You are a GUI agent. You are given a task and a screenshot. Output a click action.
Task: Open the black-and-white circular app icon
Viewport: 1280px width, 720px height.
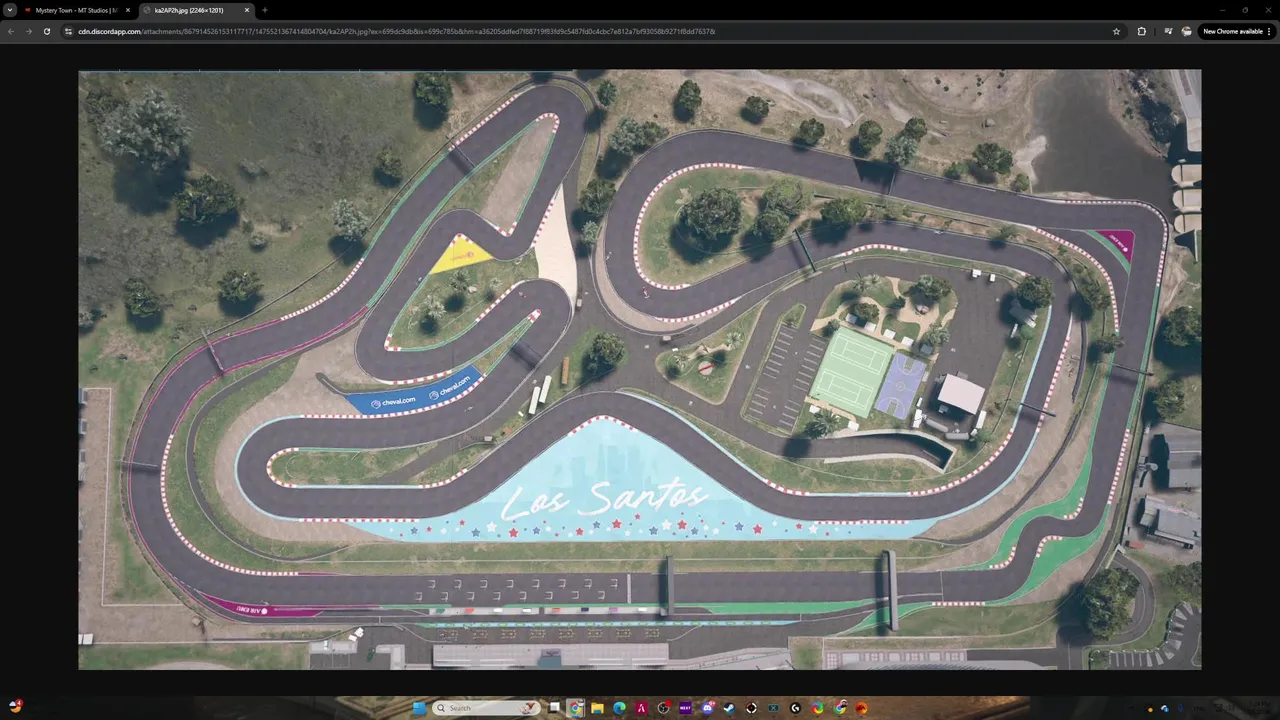tap(751, 708)
